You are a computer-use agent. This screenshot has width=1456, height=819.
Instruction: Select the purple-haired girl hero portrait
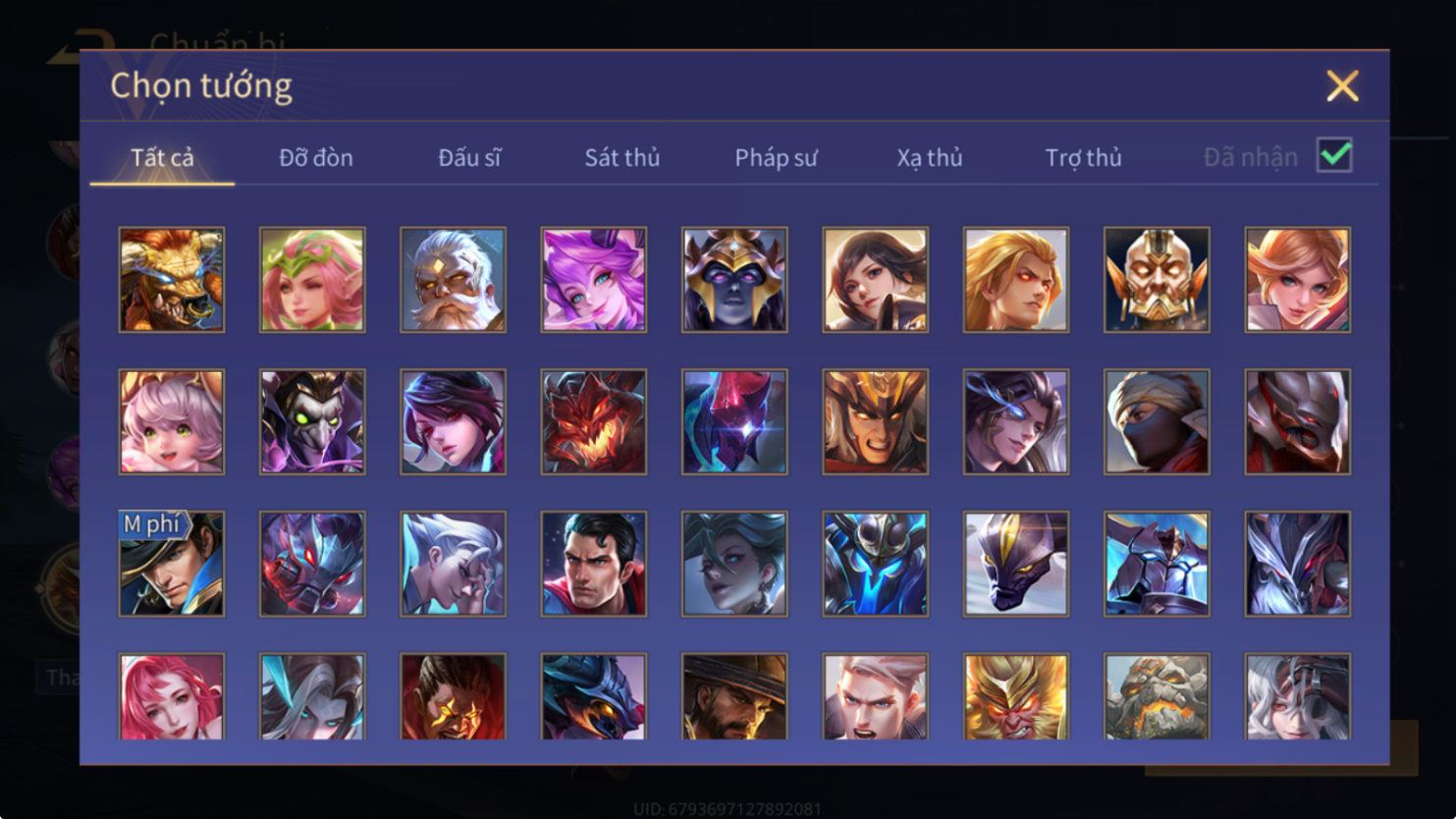tap(594, 280)
